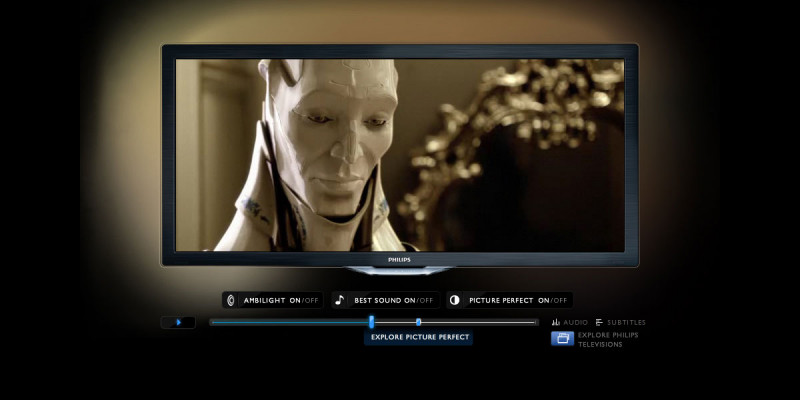
Task: Click the audio bars icon
Action: tap(556, 322)
